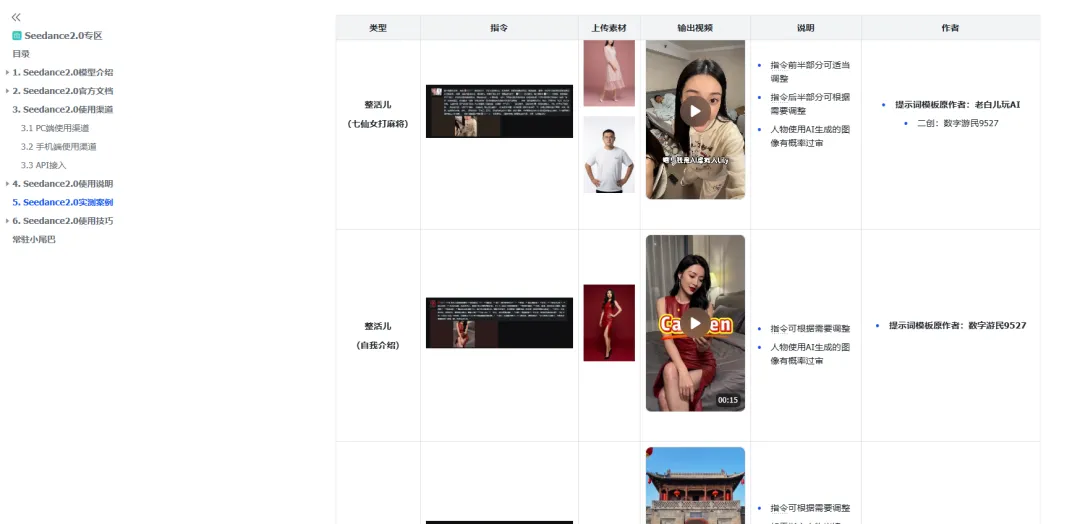This screenshot has width=1080, height=524.
Task: Go to 3. Seedance2.0使用渠道
Action: [63, 109]
